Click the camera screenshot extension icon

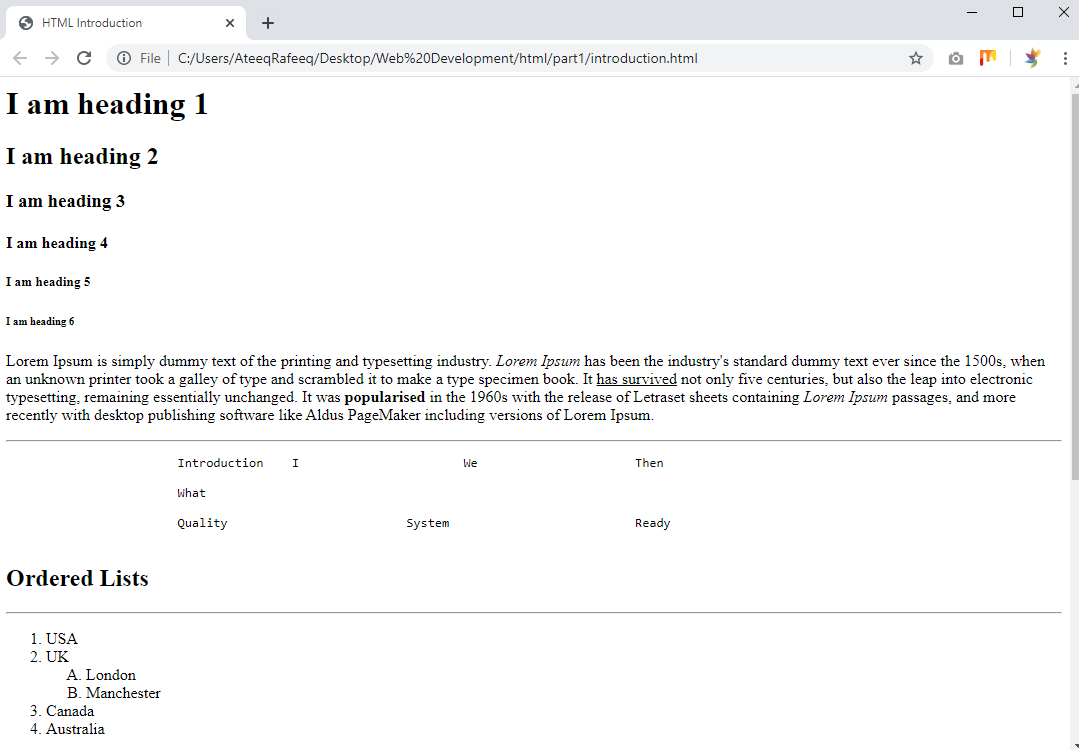(956, 58)
